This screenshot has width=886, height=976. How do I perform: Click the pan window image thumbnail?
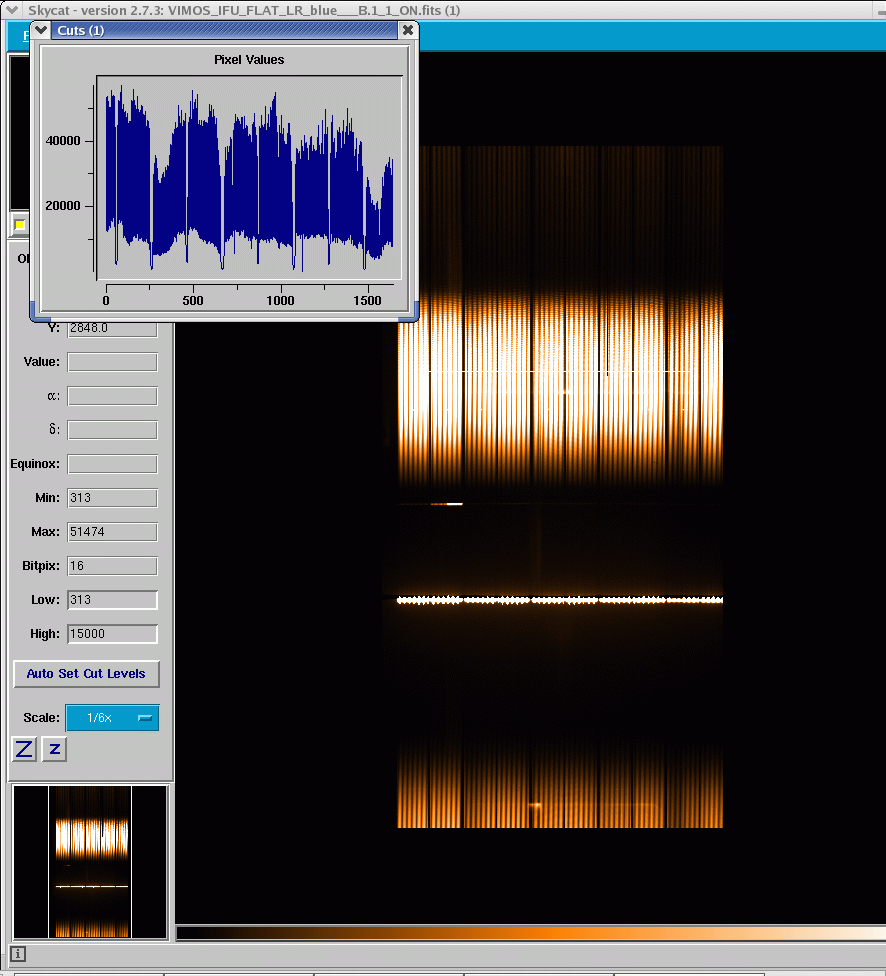90,861
